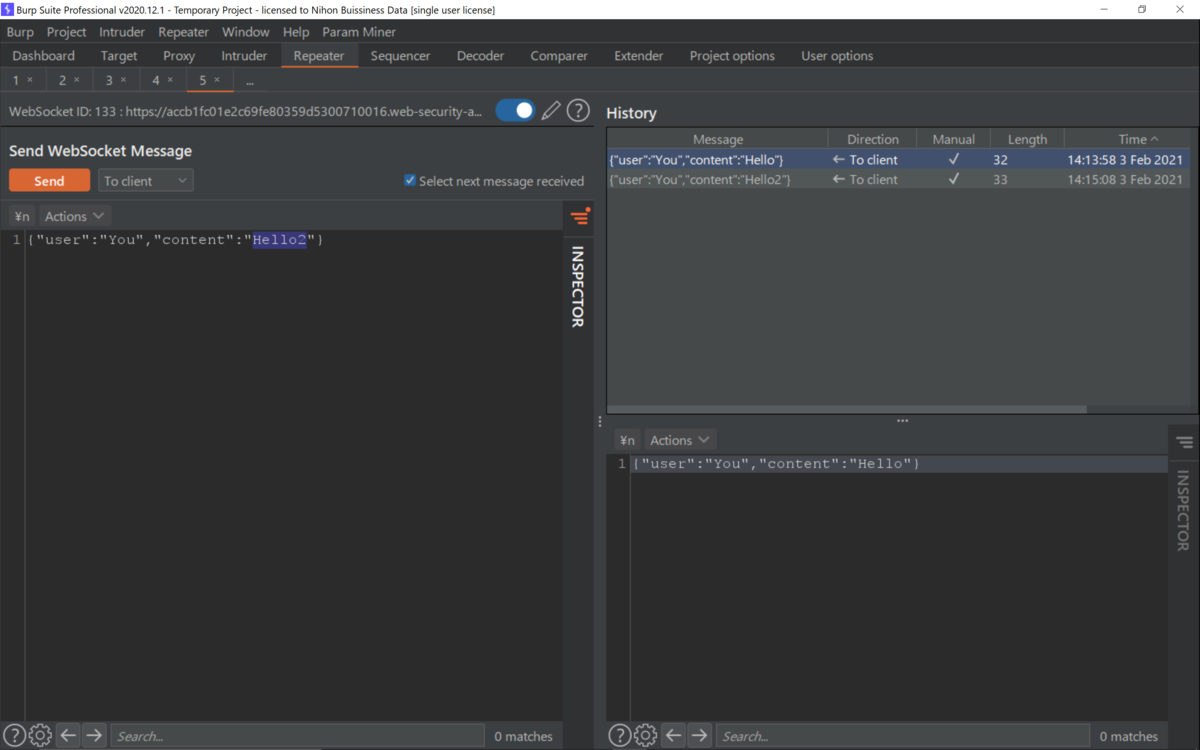1200x750 pixels.
Task: Open the Repeater menu in menu bar
Action: [184, 32]
